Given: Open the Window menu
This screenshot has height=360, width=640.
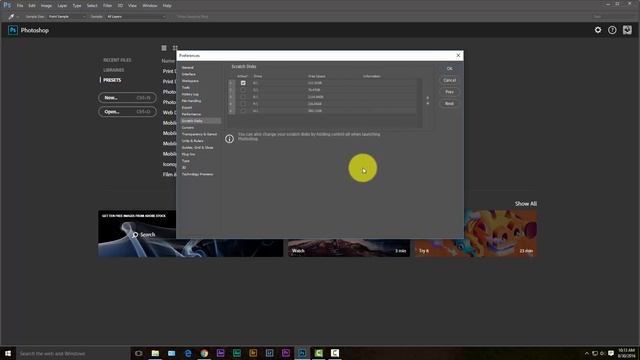Looking at the screenshot, I should coord(150,6).
